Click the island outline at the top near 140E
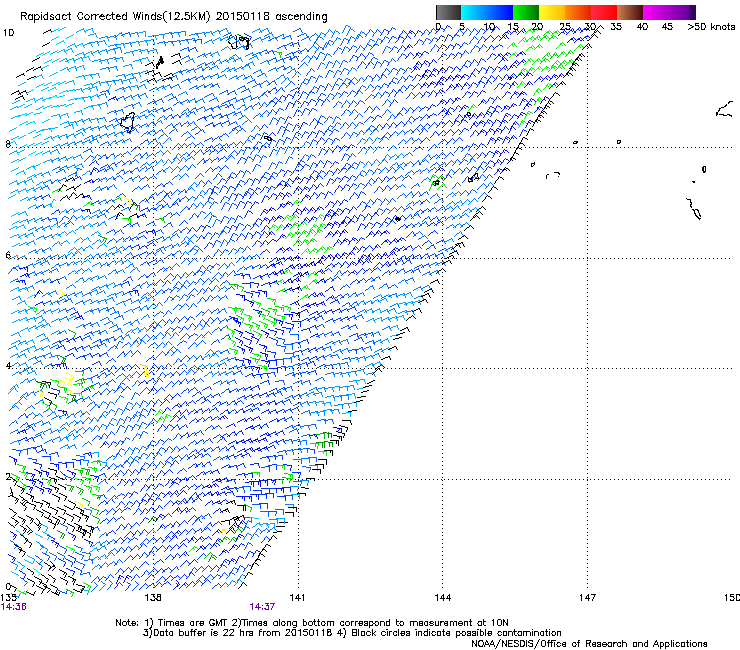Viewport: 740px width, 650px height. coord(239,42)
